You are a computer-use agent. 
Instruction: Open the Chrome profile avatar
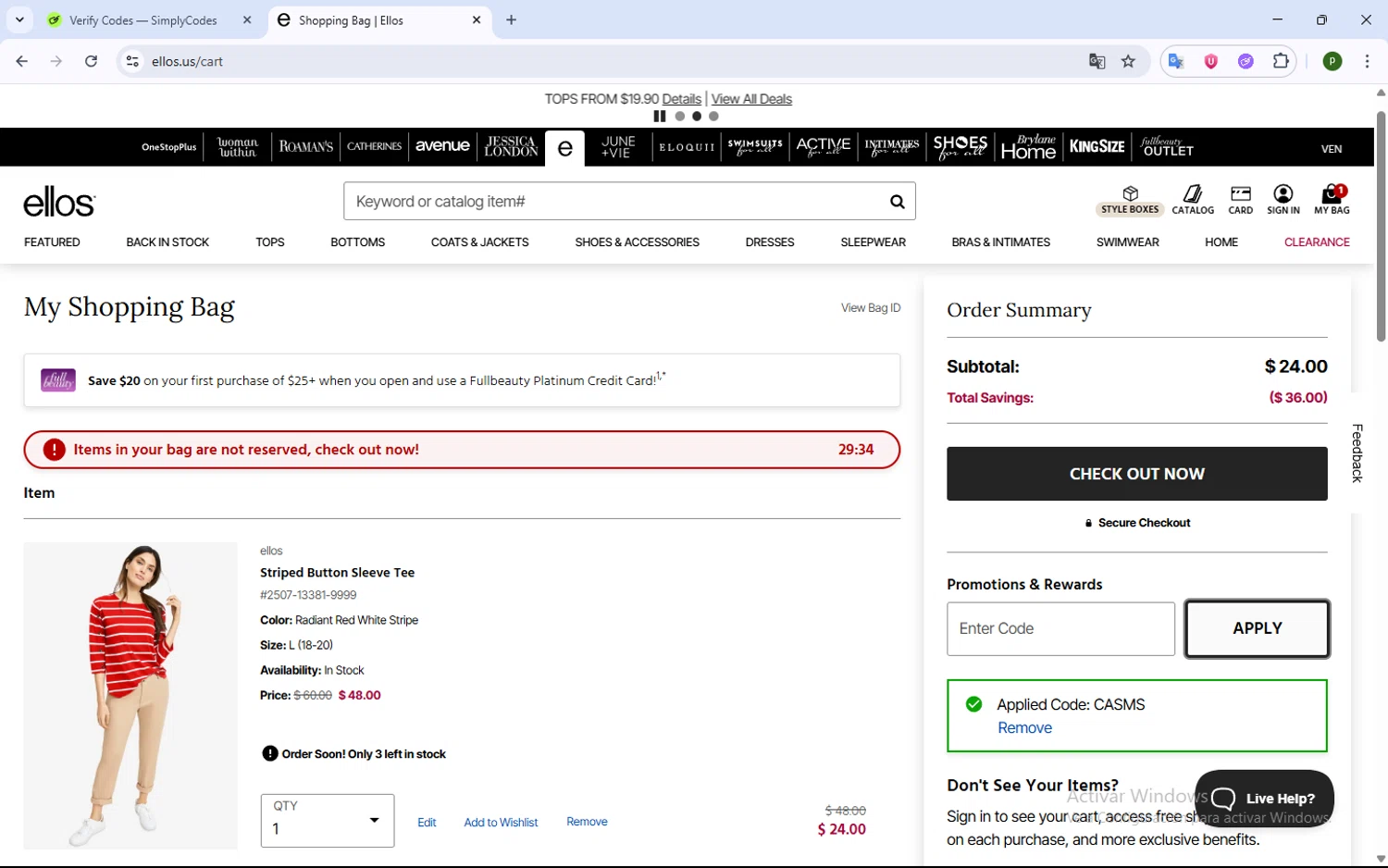(x=1332, y=61)
